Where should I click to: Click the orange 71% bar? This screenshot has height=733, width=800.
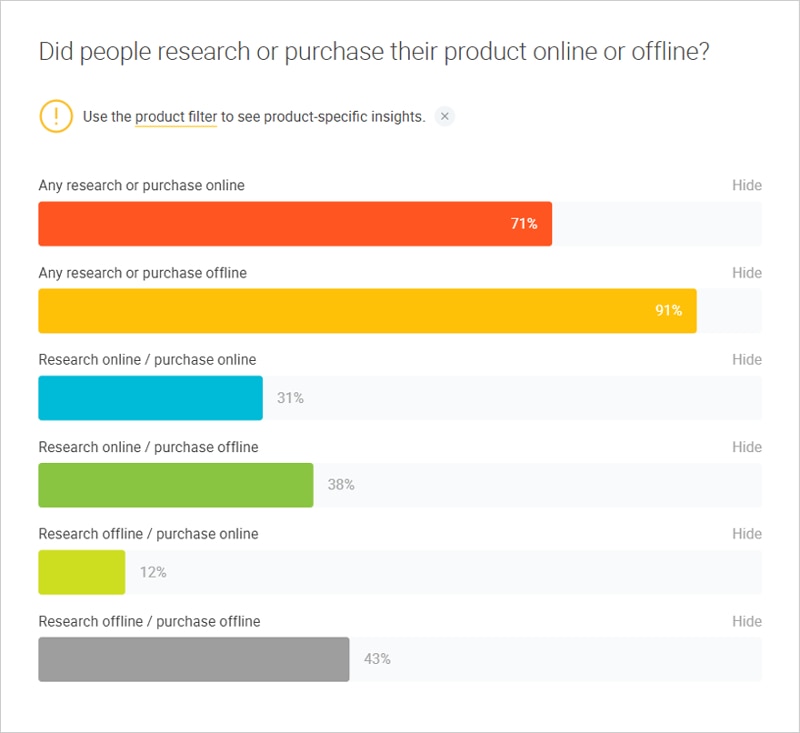pyautogui.click(x=295, y=224)
